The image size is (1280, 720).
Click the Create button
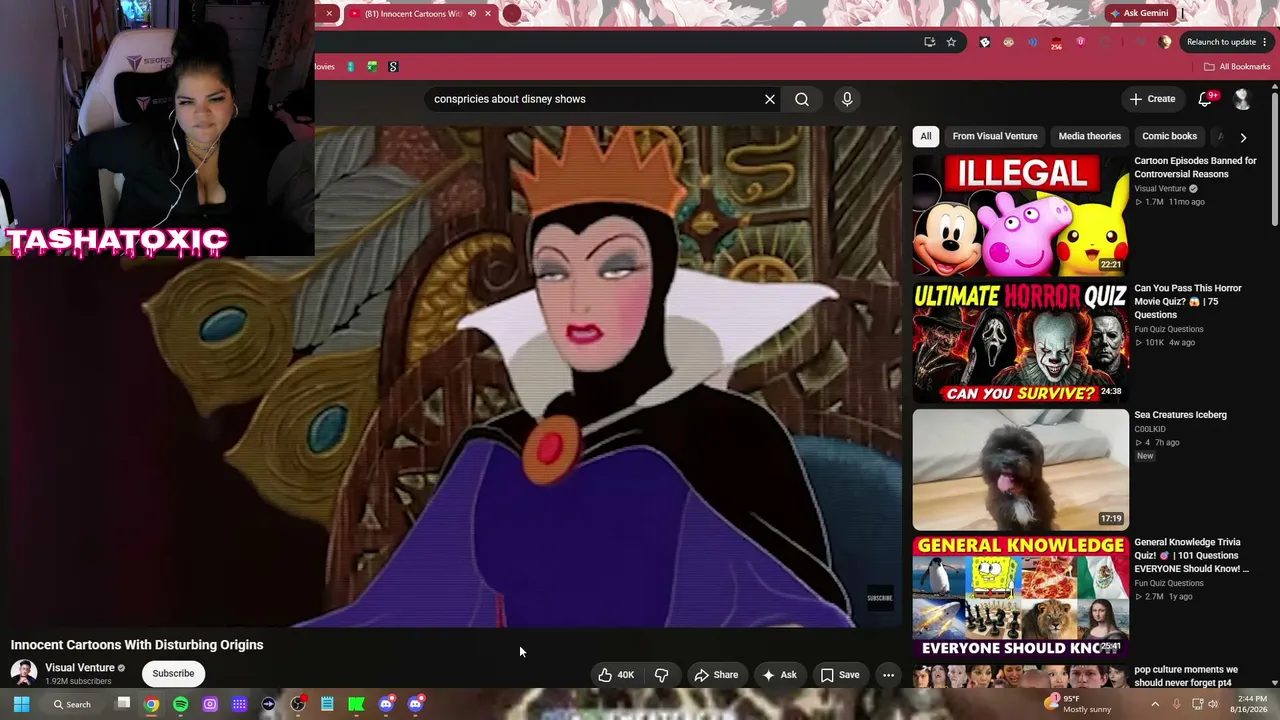[x=1152, y=99]
